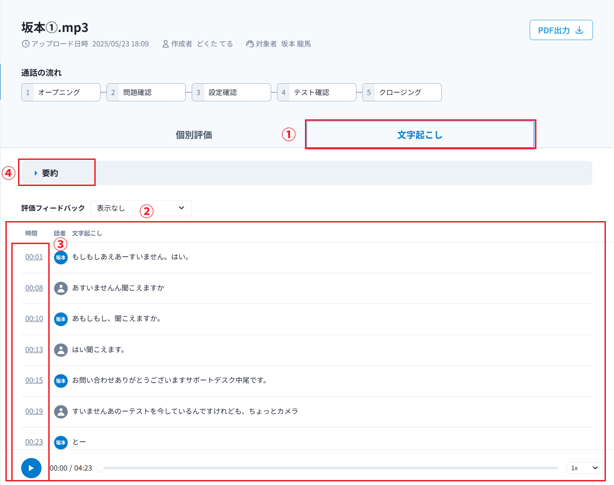Click the download arrow icon in PDF出力
Screen dimensions: 614x485
tap(580, 30)
